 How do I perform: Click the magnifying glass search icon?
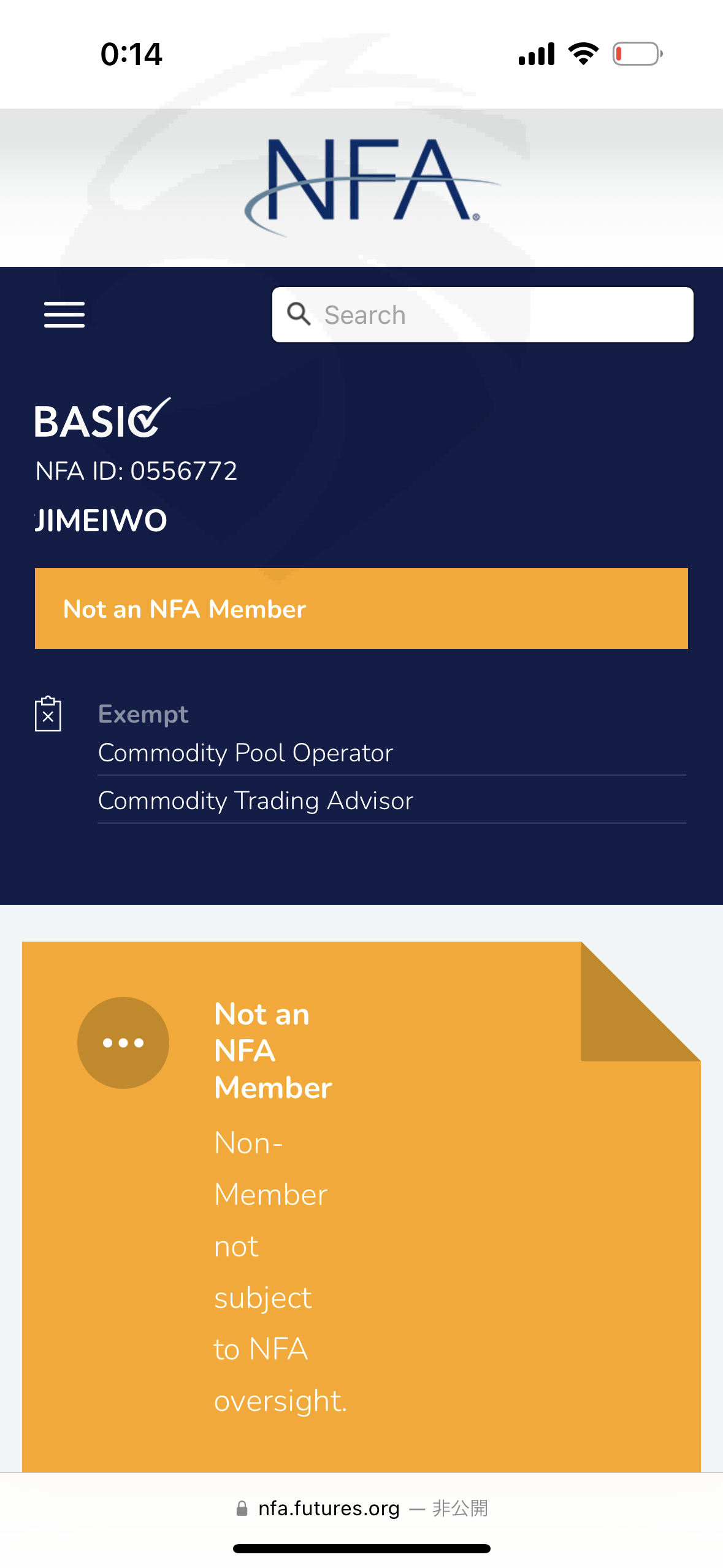(299, 313)
